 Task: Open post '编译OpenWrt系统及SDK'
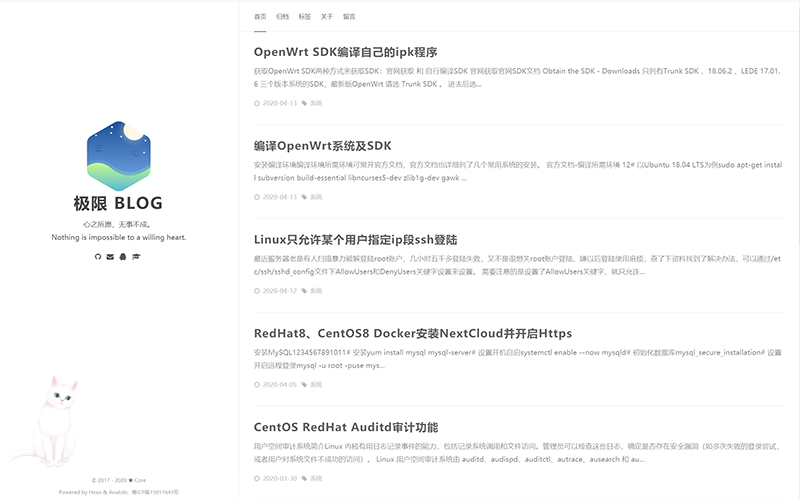click(322, 145)
